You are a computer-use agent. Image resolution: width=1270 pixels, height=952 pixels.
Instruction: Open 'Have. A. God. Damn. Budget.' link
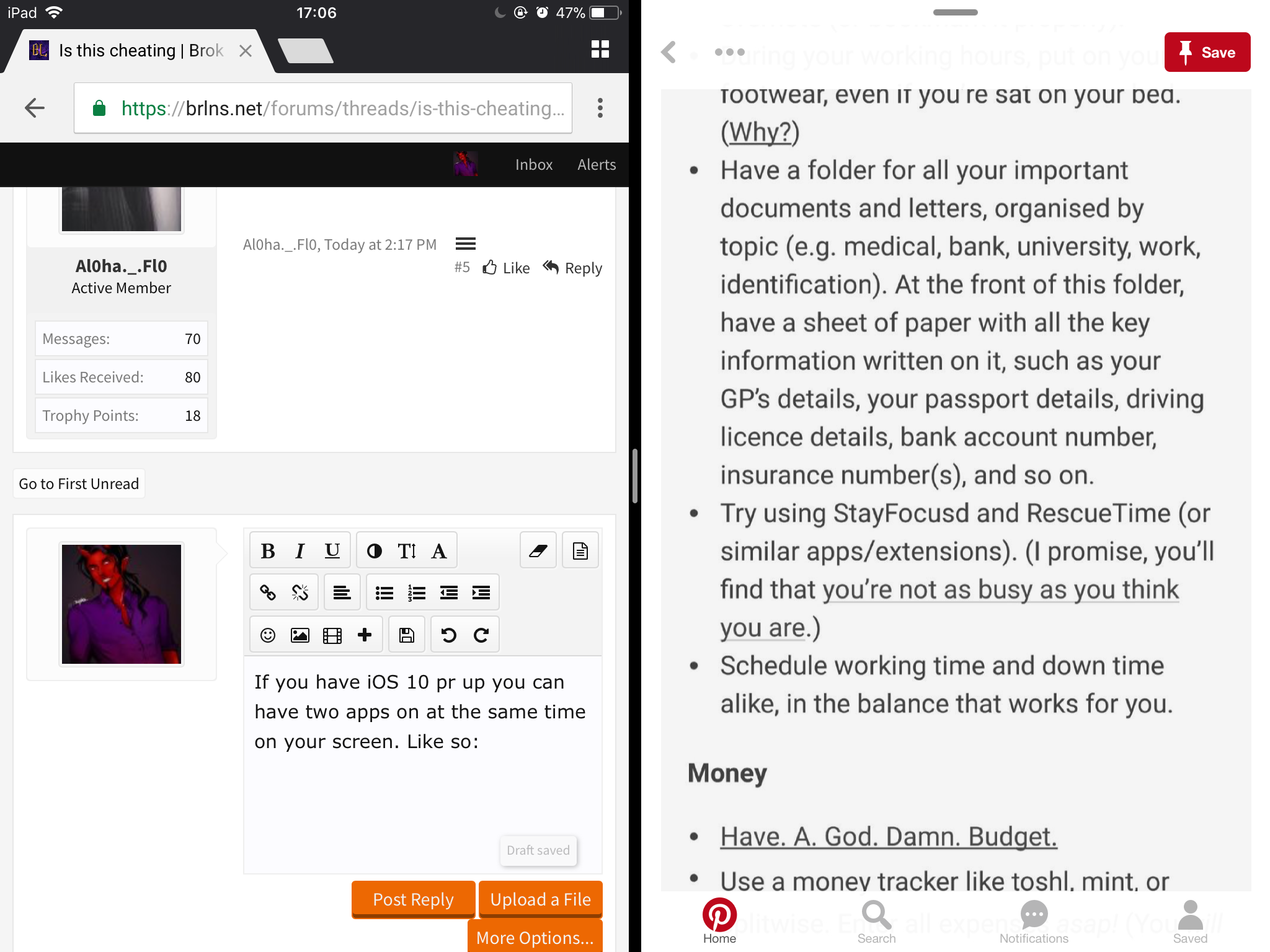[x=889, y=837]
